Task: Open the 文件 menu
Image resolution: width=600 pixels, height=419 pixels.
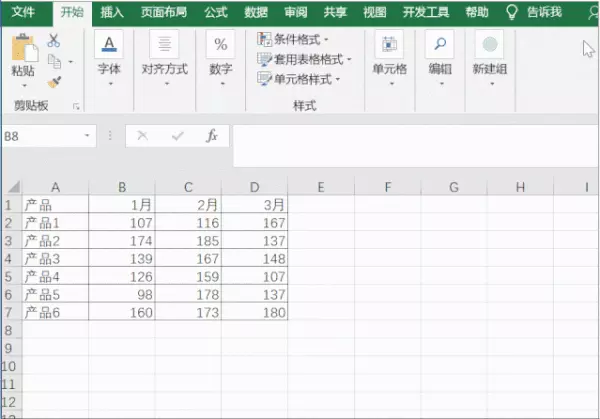Action: (x=23, y=12)
